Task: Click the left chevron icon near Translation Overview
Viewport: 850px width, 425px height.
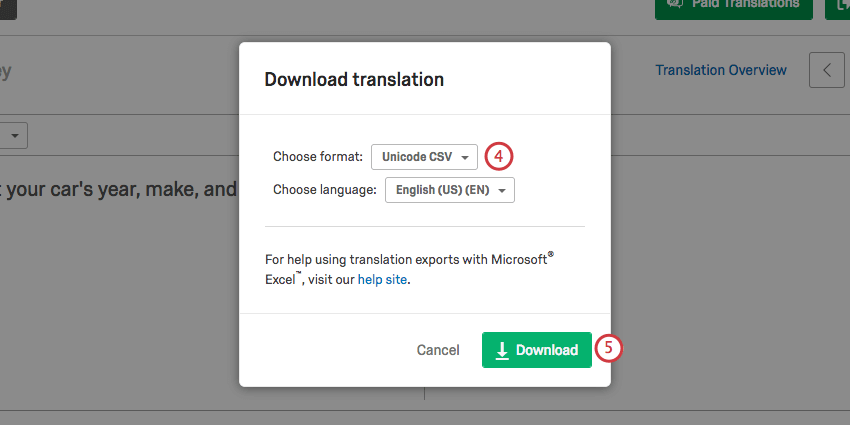Action: coord(827,70)
